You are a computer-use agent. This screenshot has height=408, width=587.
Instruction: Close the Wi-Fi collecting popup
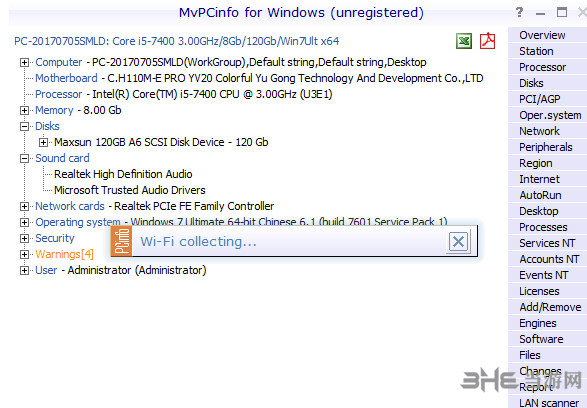click(x=459, y=241)
